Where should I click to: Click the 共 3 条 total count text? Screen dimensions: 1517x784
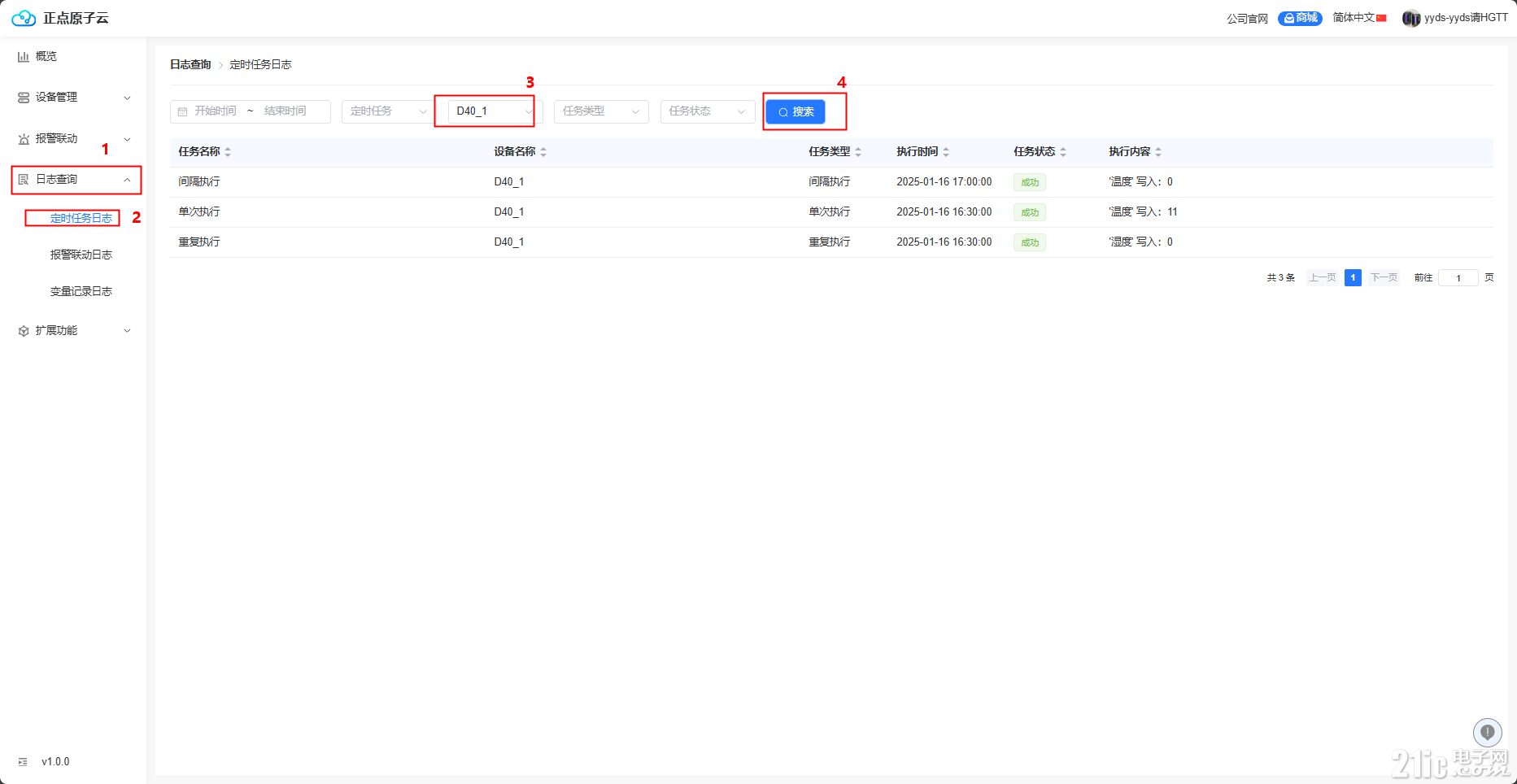coord(1280,278)
